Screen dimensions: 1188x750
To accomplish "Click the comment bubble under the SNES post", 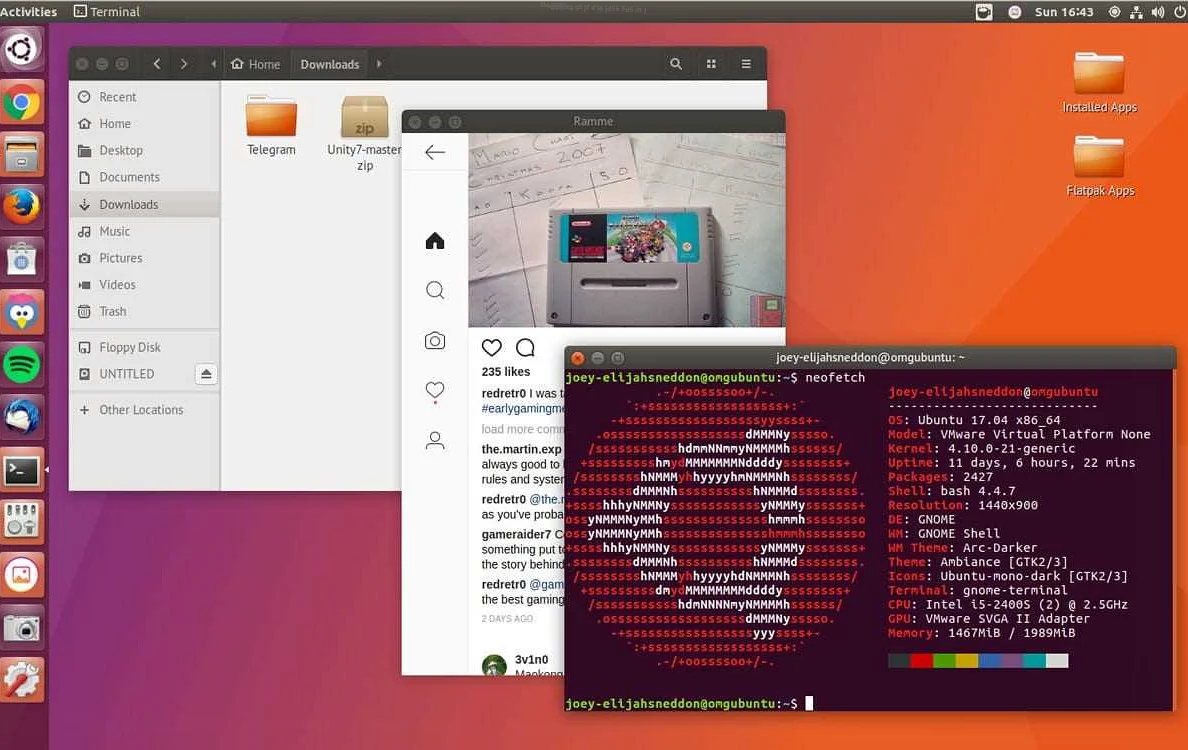I will pyautogui.click(x=525, y=347).
